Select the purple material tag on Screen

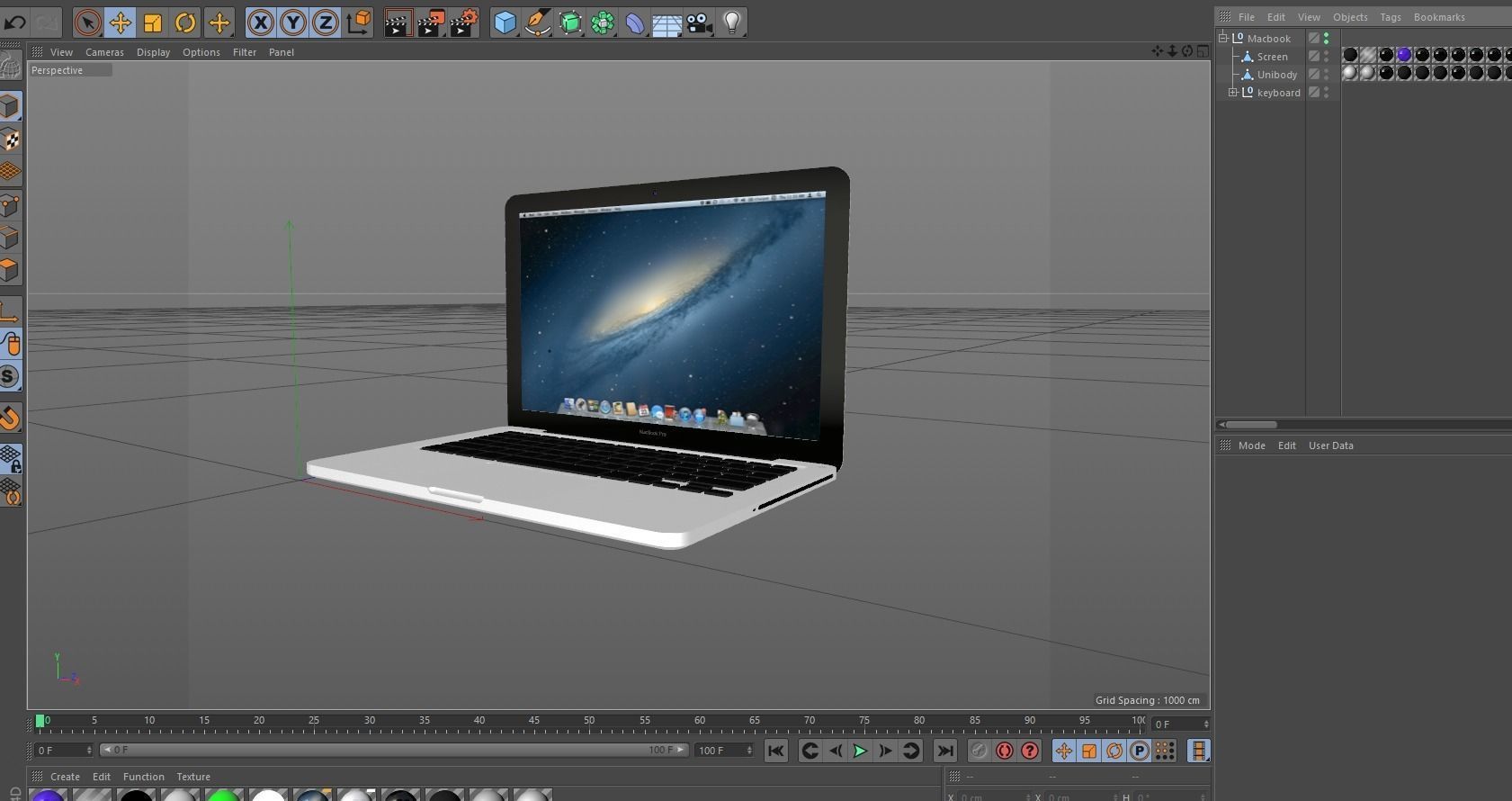pyautogui.click(x=1404, y=55)
